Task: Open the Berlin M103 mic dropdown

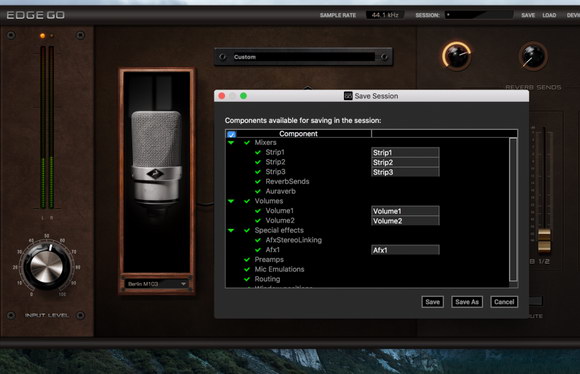Action: click(157, 284)
